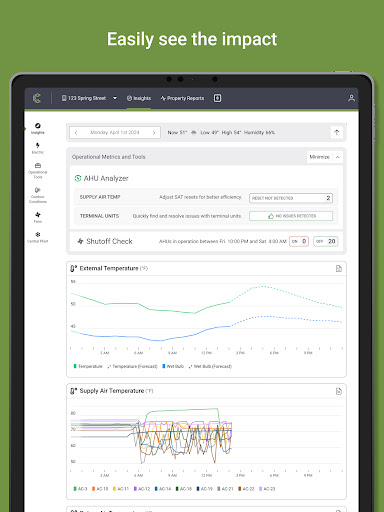Open the user profile icon
Image resolution: width=384 pixels, height=512 pixels.
click(x=351, y=98)
